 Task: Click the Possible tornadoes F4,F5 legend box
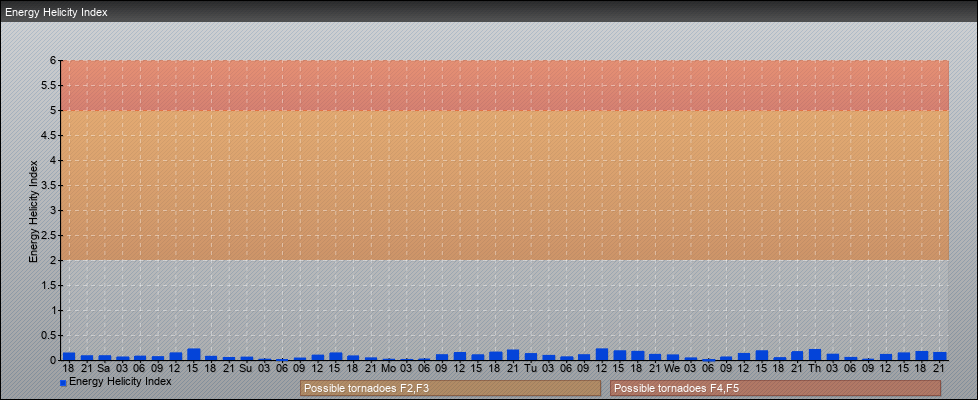775,388
